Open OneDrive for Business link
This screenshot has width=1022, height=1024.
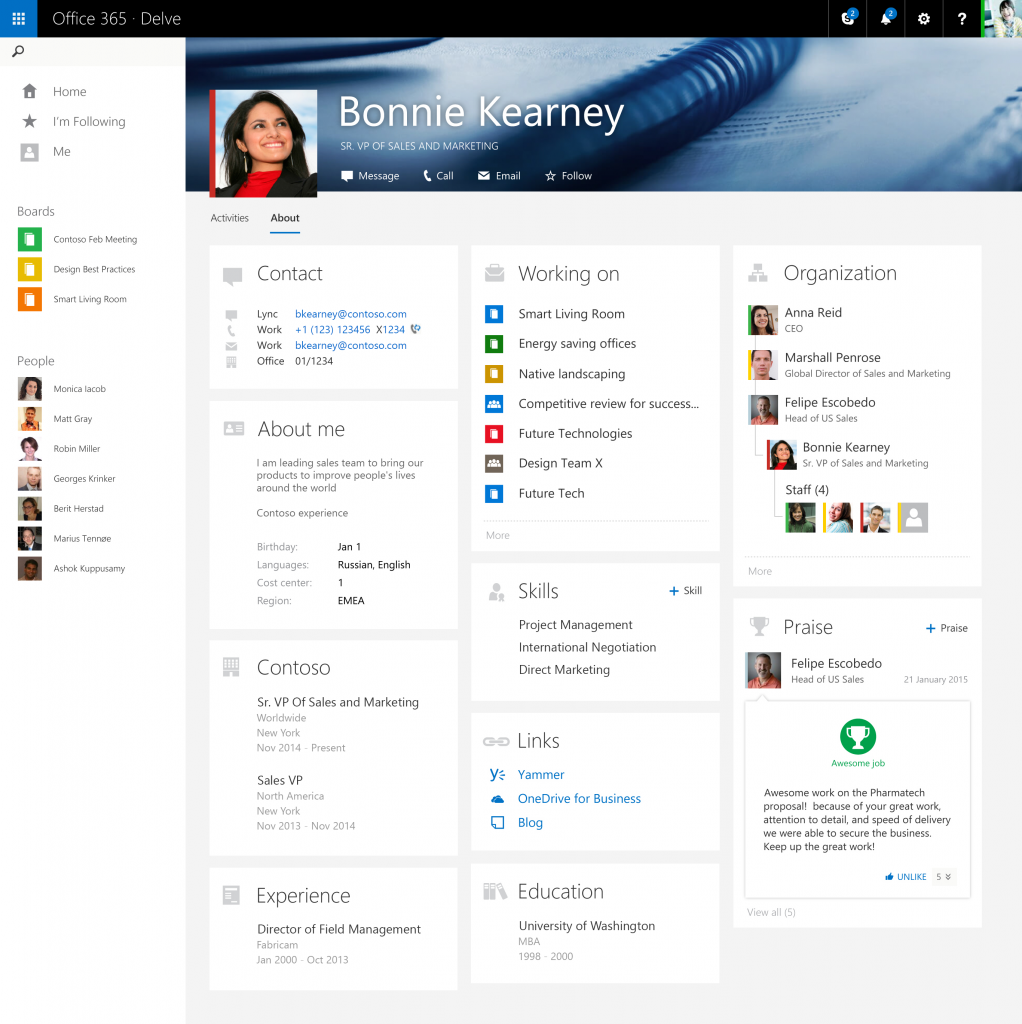click(578, 798)
